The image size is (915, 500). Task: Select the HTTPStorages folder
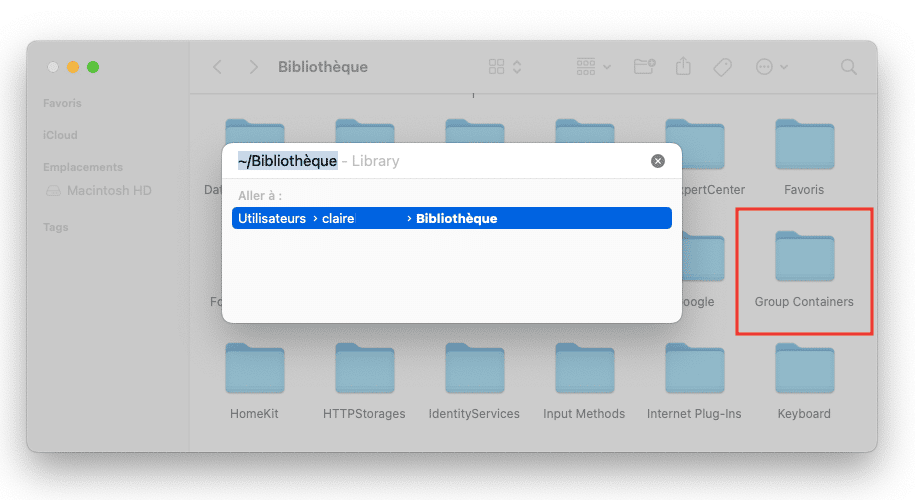(365, 368)
